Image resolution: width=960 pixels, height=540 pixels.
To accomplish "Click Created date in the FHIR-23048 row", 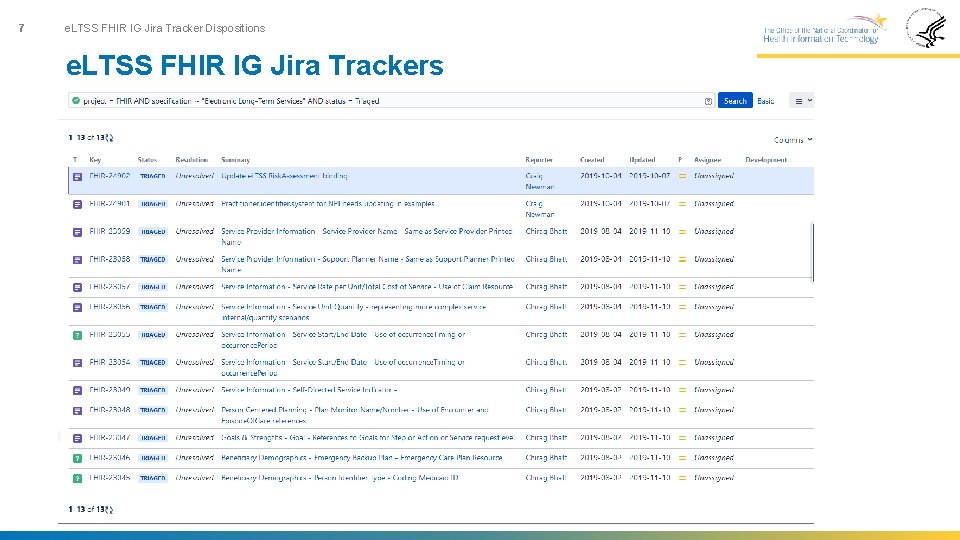I will click(600, 410).
